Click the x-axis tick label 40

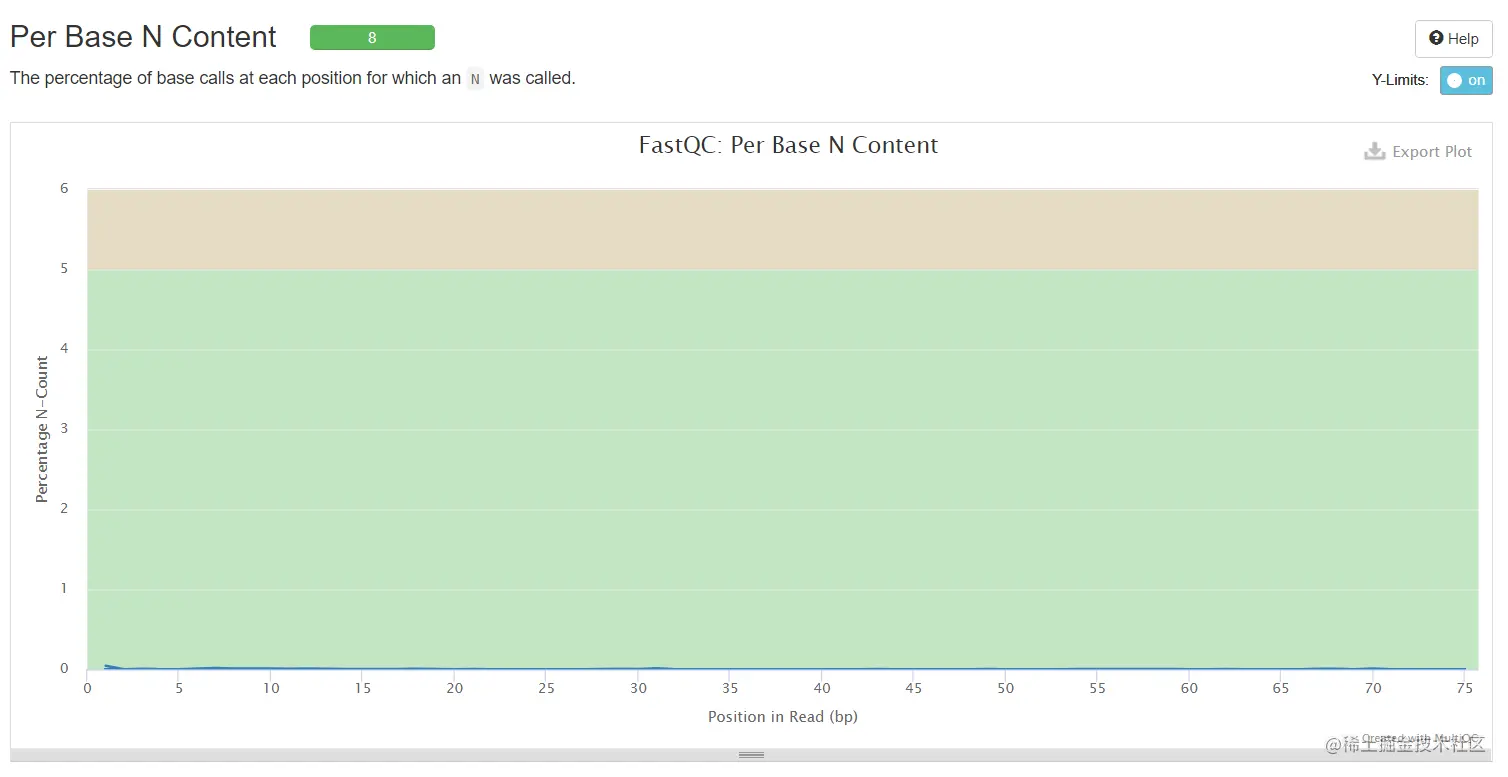822,688
